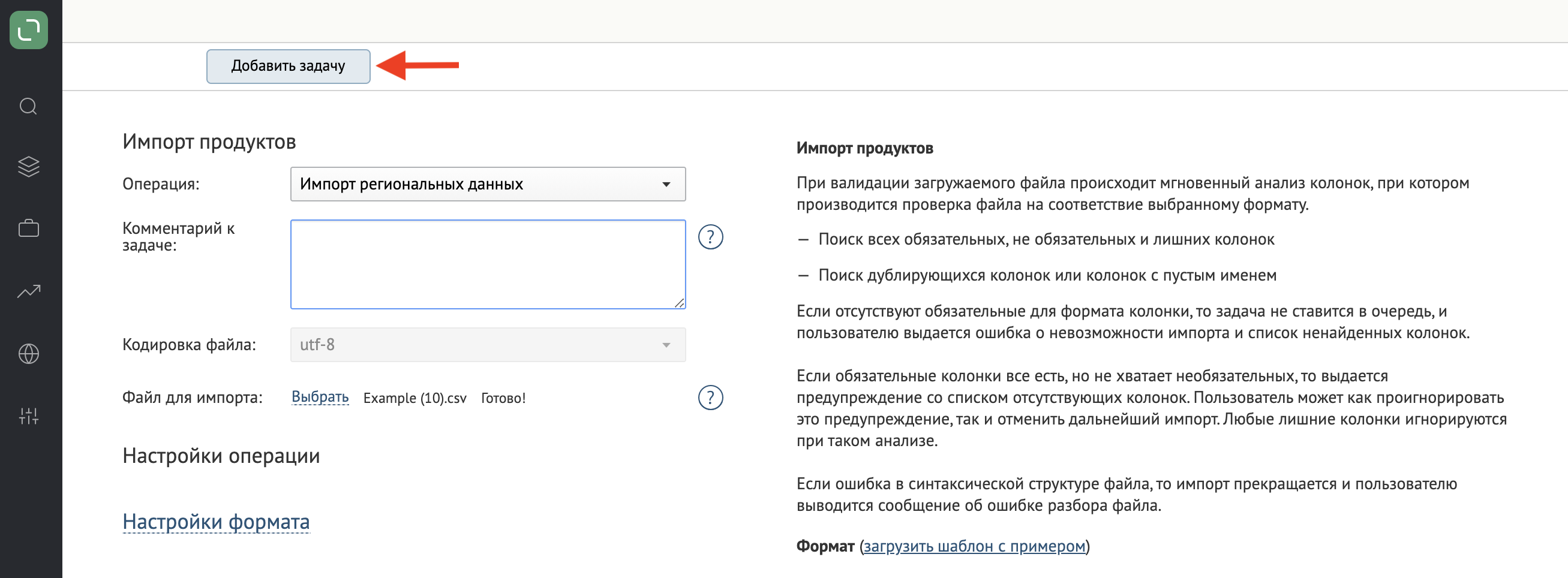Click the Выбрать file link
This screenshot has height=578, width=1568.
coord(320,398)
